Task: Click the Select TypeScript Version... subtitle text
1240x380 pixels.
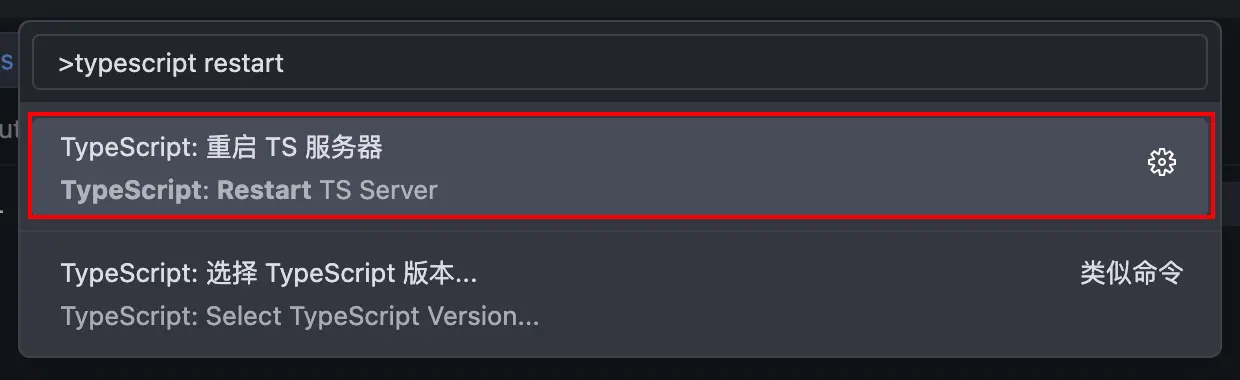Action: click(x=372, y=317)
